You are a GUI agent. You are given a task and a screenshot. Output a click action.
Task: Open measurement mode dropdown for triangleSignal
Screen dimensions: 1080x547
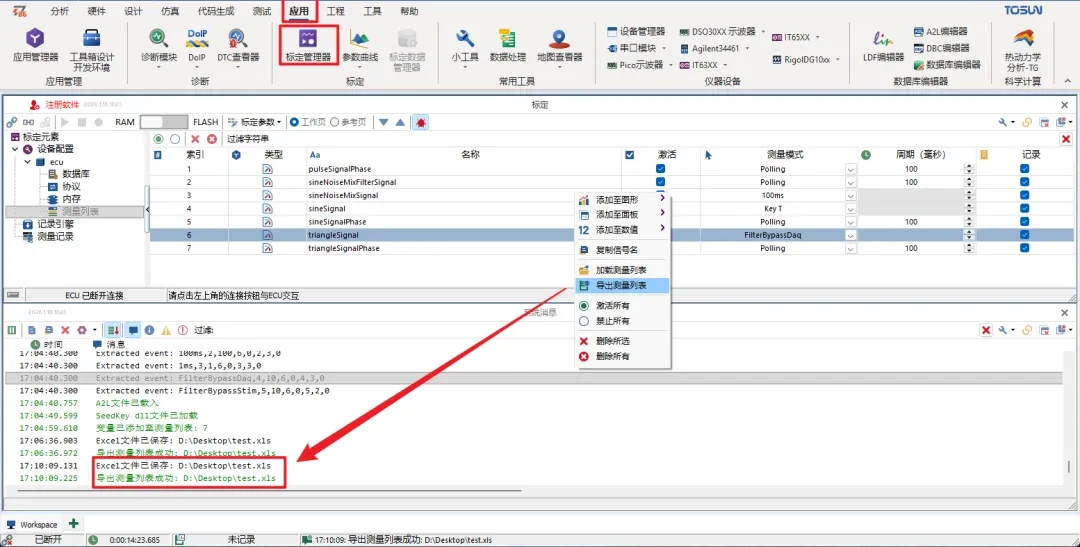(x=851, y=235)
